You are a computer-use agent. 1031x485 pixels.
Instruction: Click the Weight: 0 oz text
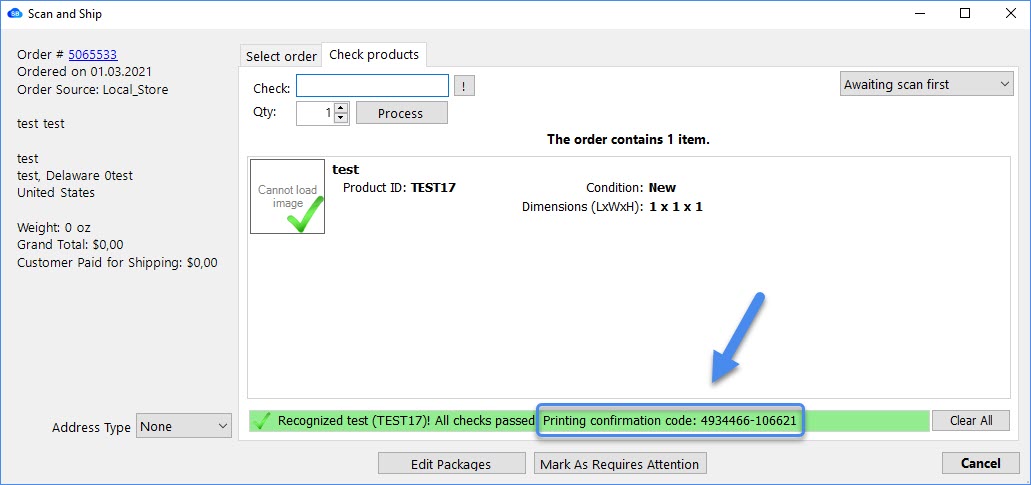(54, 227)
